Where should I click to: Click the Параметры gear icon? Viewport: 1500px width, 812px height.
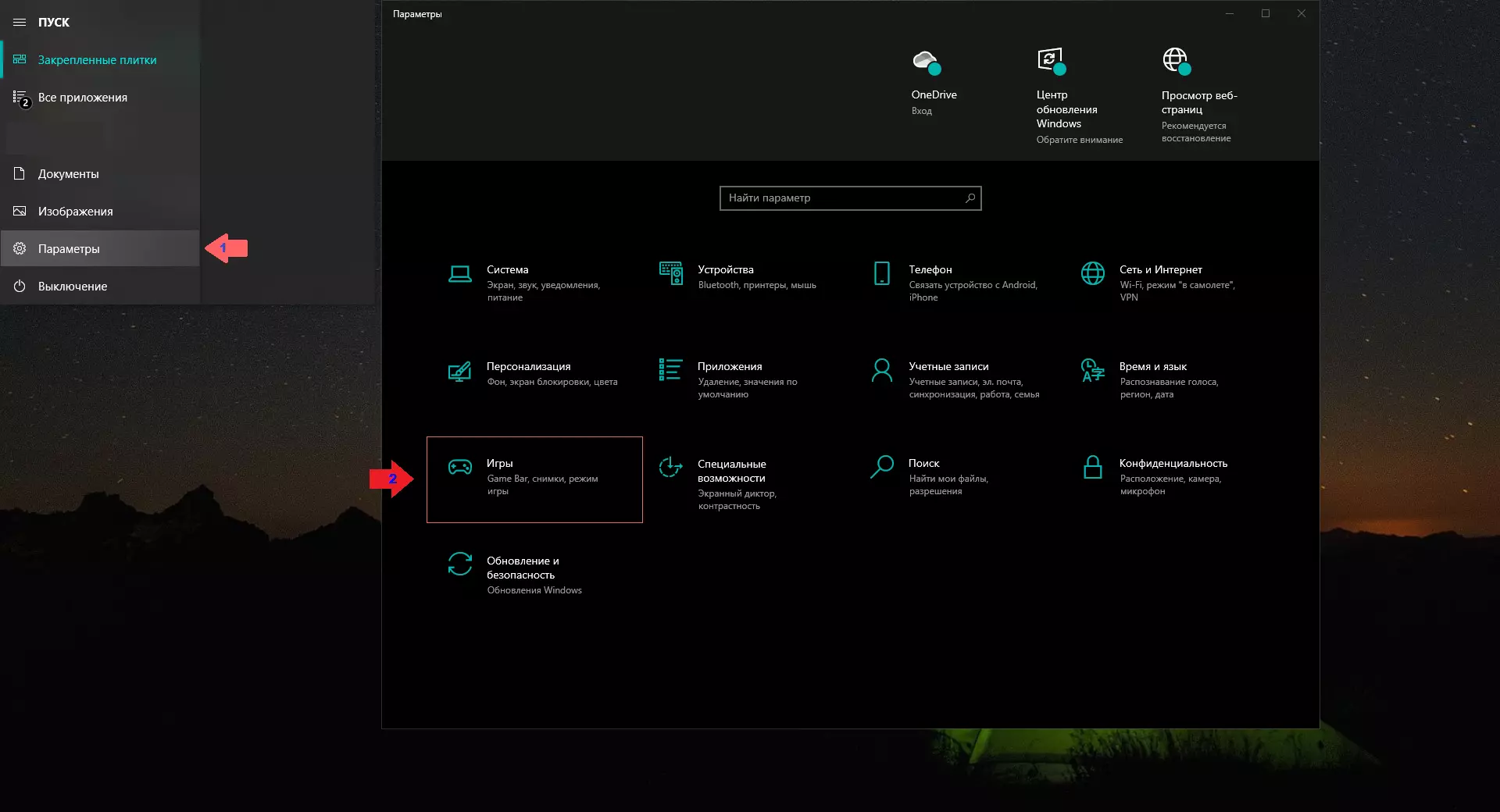click(x=20, y=248)
